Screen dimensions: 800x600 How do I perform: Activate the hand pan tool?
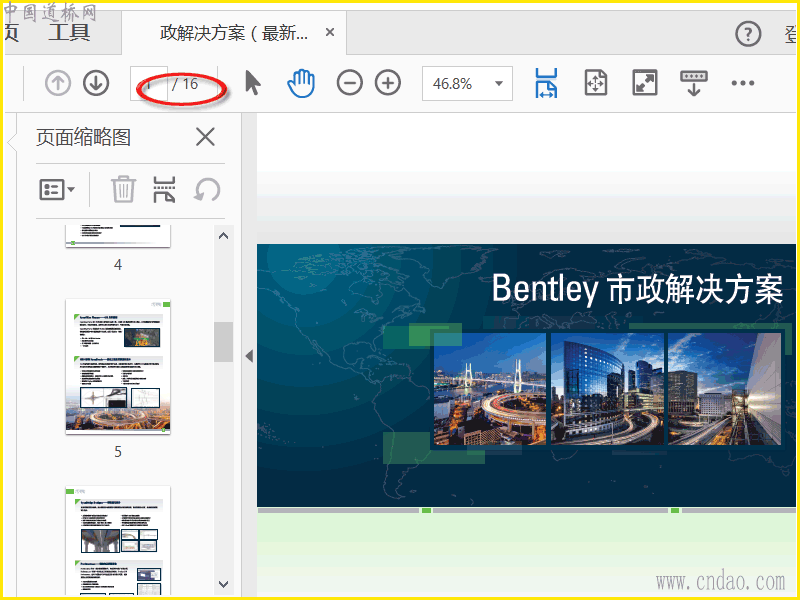(301, 83)
